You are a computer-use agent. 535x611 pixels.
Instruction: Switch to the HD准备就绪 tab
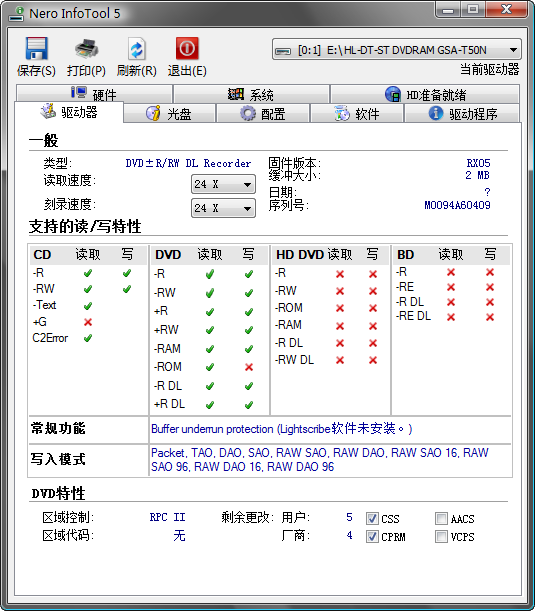tap(425, 94)
